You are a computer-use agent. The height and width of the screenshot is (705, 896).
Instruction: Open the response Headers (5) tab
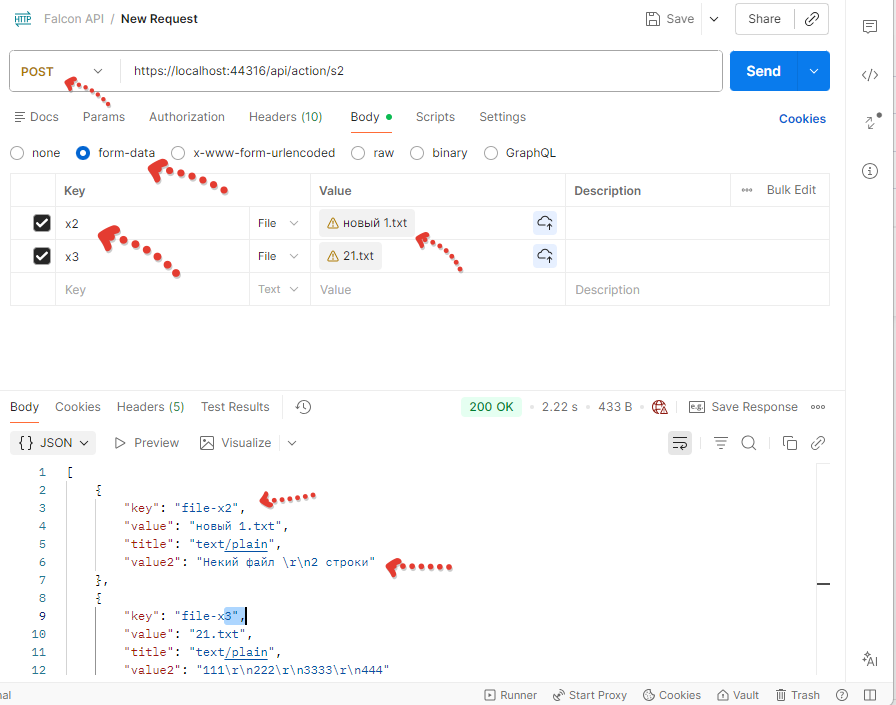point(150,407)
